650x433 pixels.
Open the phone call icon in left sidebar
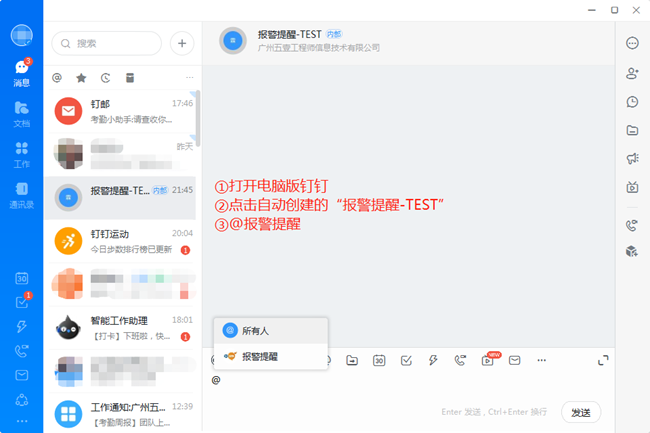pos(22,351)
